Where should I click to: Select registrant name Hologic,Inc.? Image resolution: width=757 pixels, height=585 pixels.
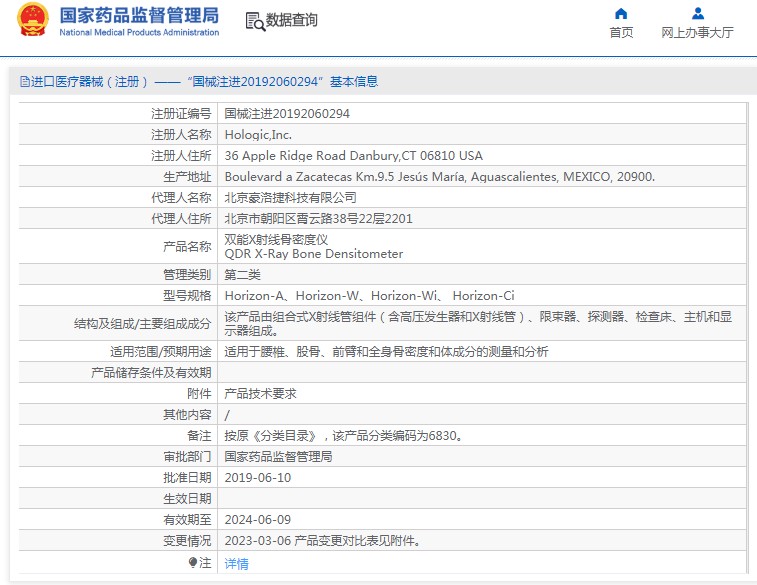(x=258, y=135)
